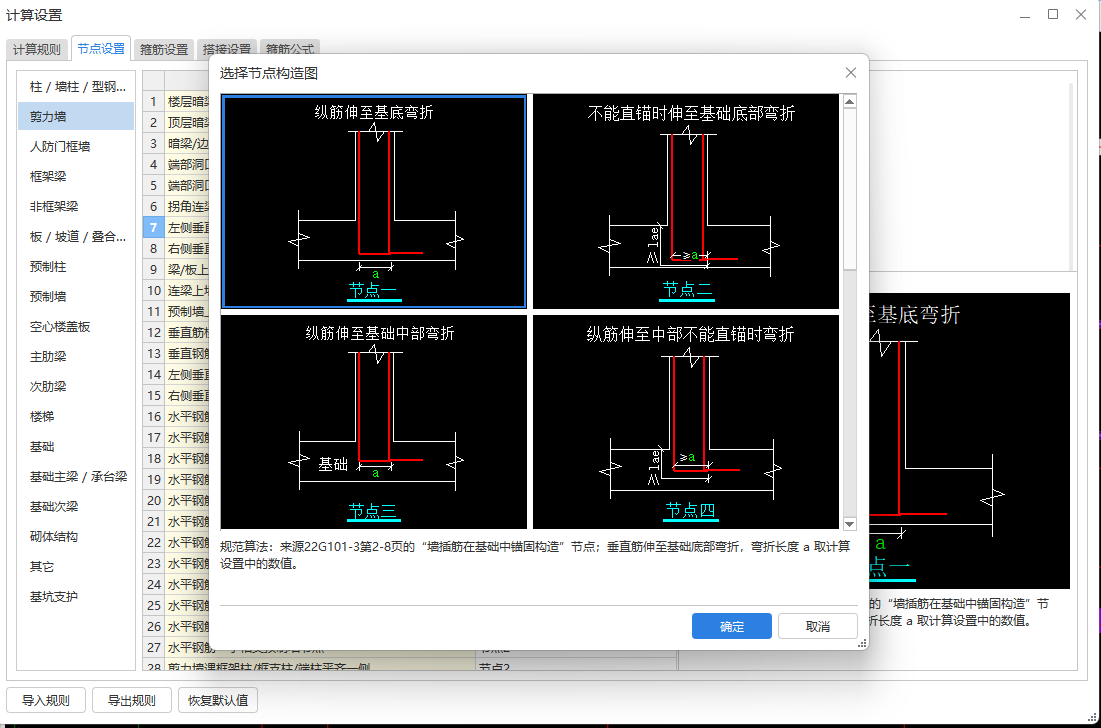Switch to the 节点设置 tab

(x=101, y=48)
